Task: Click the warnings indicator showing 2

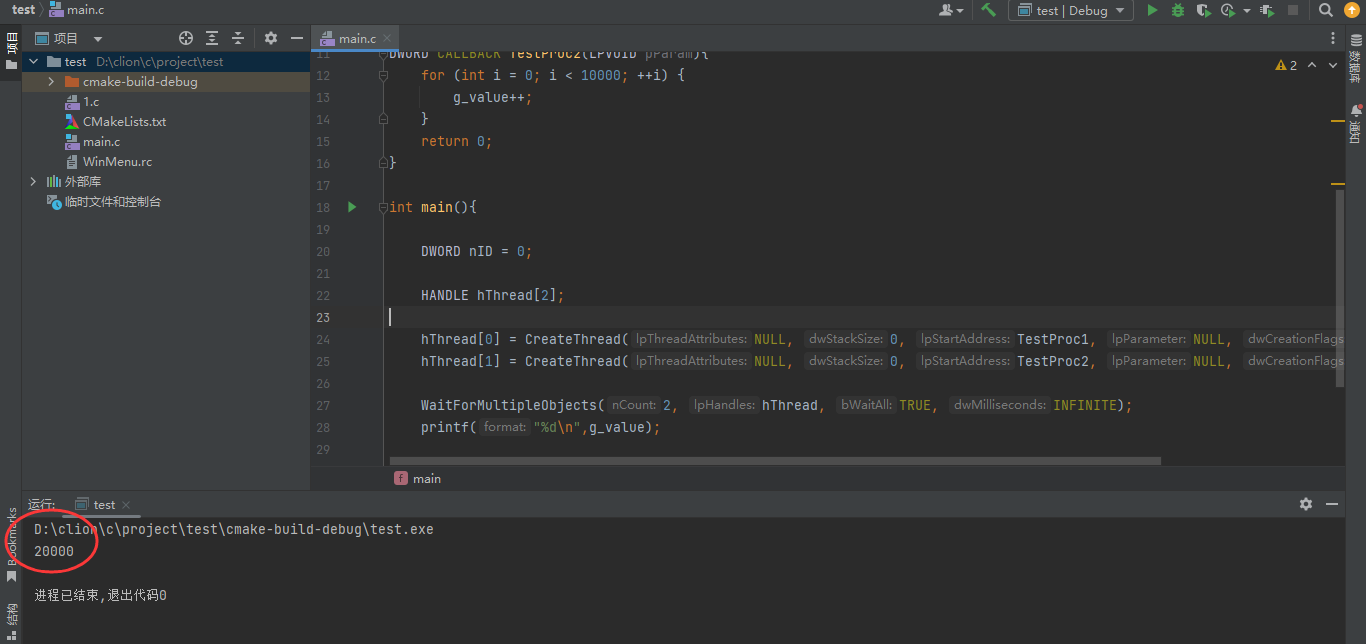Action: [1286, 65]
